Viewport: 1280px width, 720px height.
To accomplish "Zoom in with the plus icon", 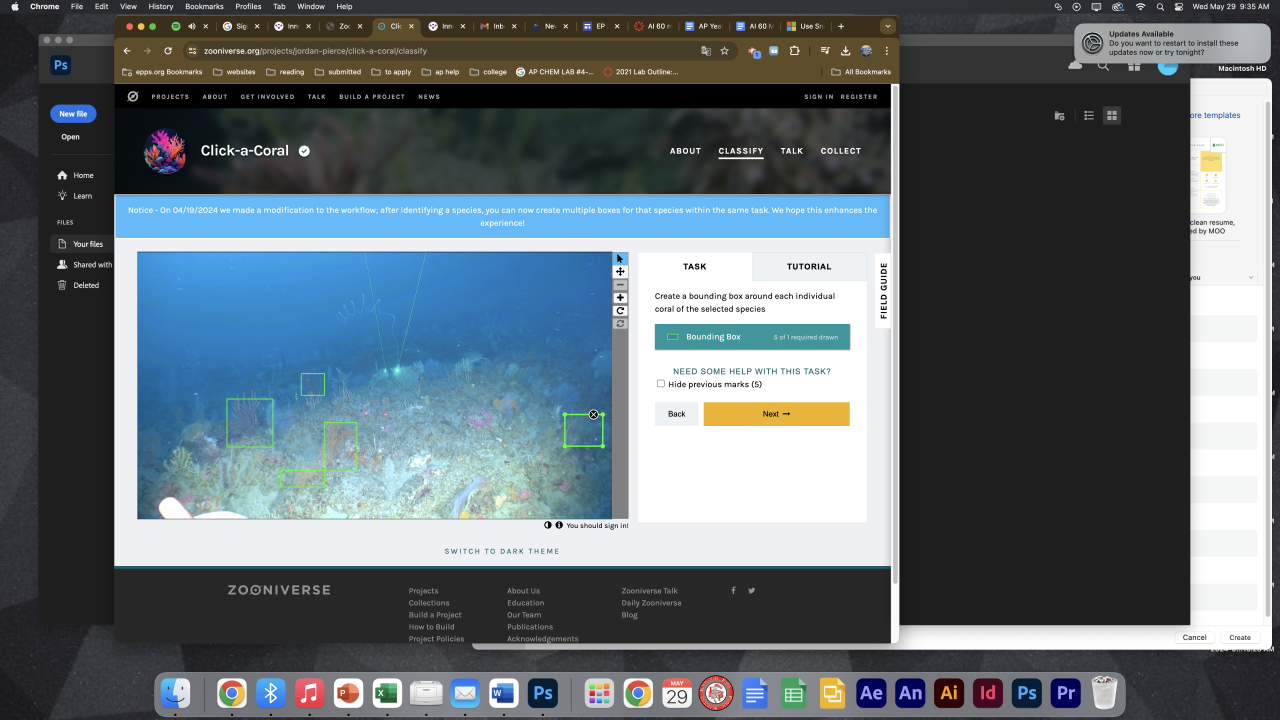I will (620, 298).
